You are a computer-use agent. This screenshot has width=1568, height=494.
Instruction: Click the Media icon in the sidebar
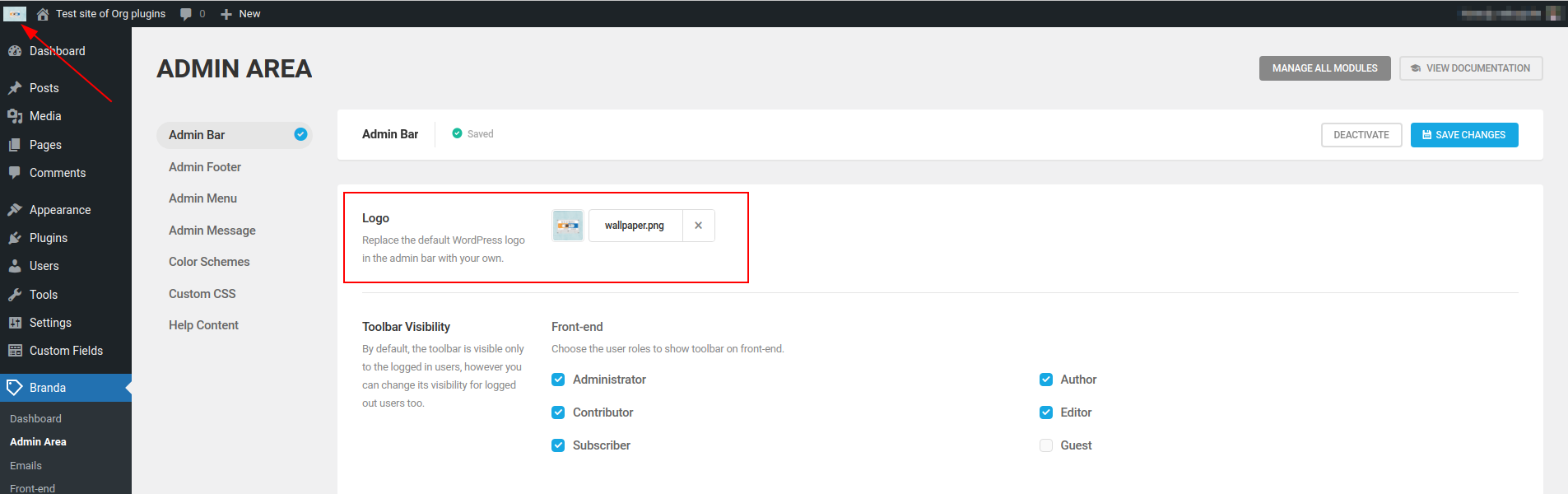pos(15,116)
